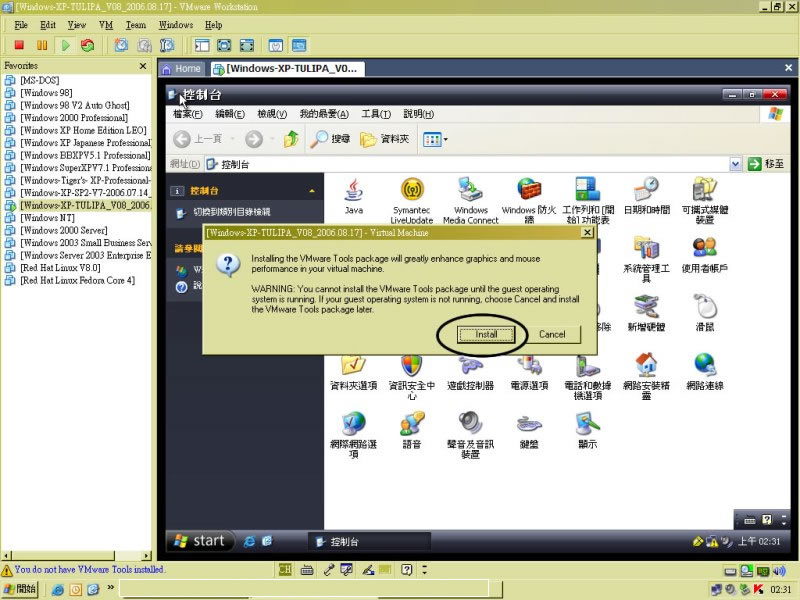The width and height of the screenshot is (800, 600).
Task: Expand the address bar dropdown arrow
Action: (x=735, y=164)
